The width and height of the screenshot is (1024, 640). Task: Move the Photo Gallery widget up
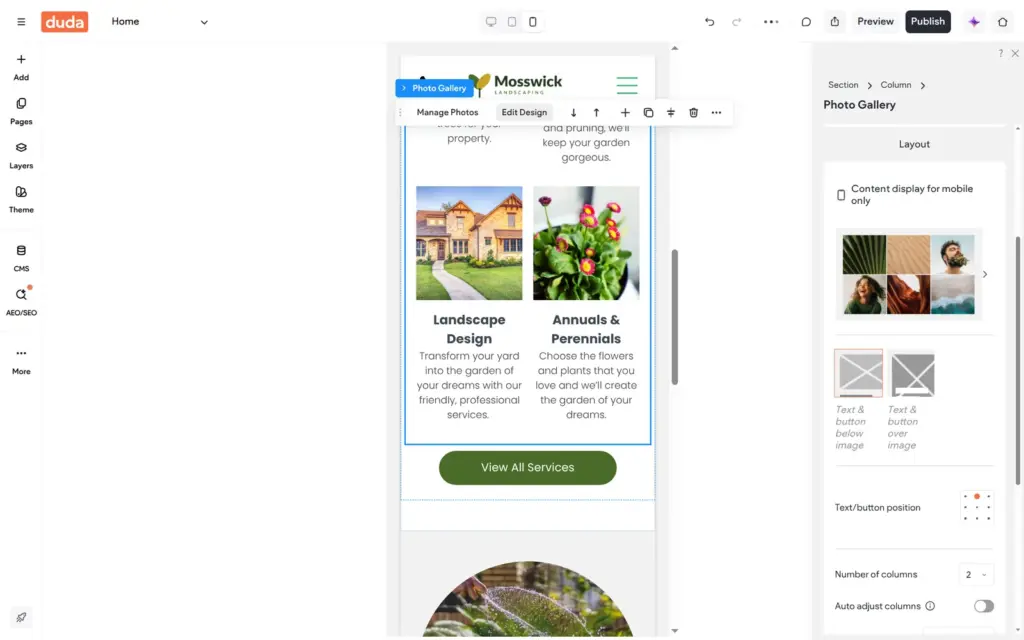click(596, 112)
